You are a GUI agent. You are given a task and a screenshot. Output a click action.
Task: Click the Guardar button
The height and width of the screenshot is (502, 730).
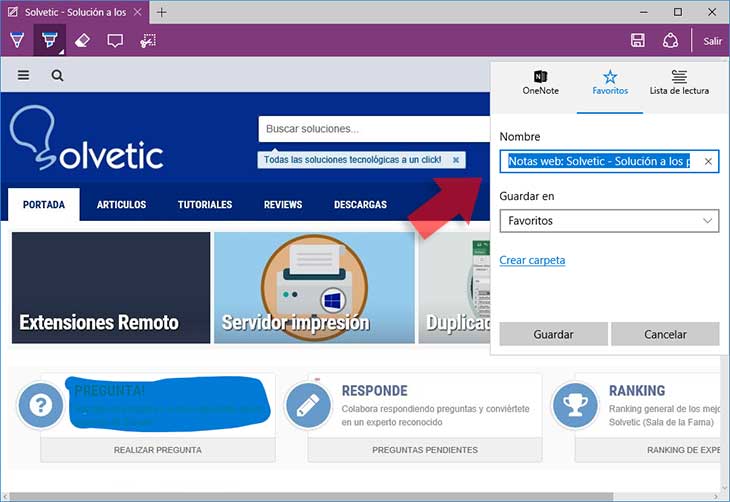click(x=554, y=334)
